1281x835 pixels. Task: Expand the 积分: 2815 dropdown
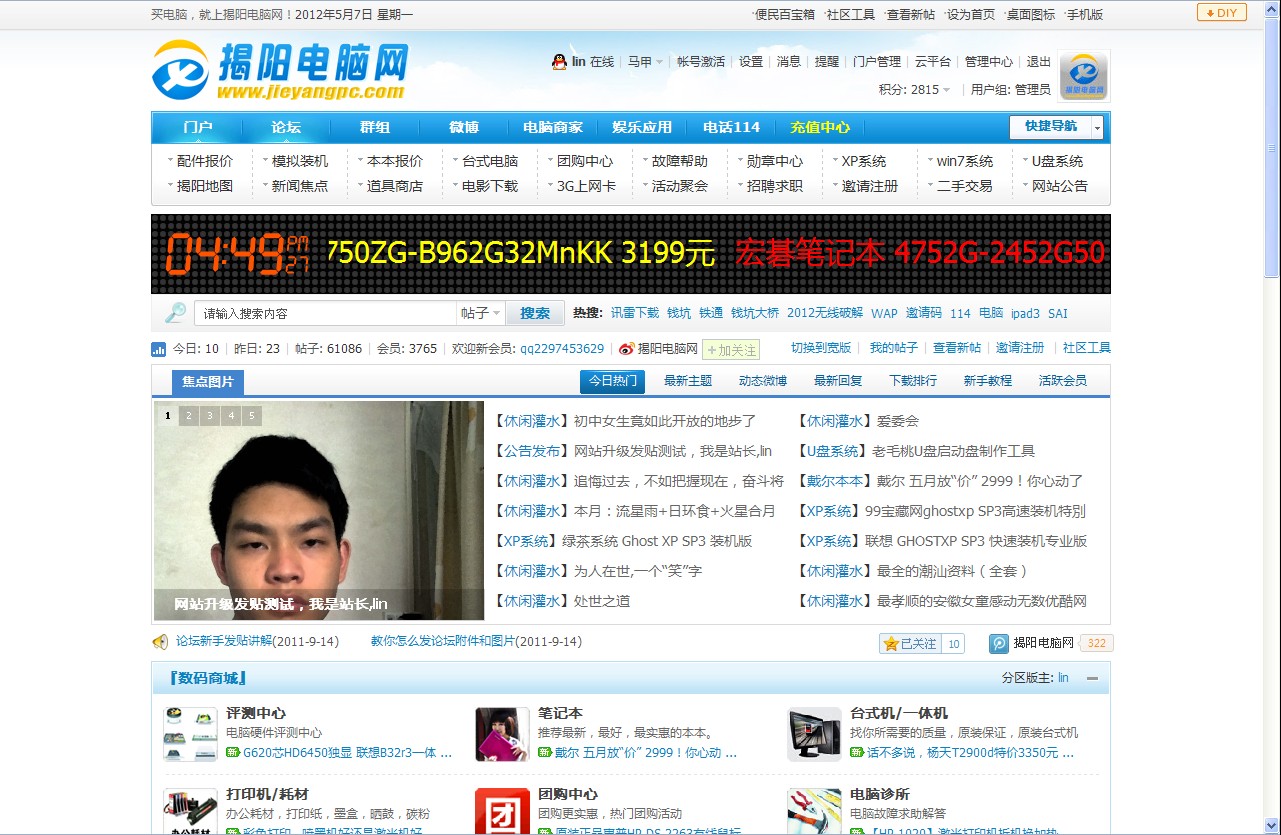914,90
